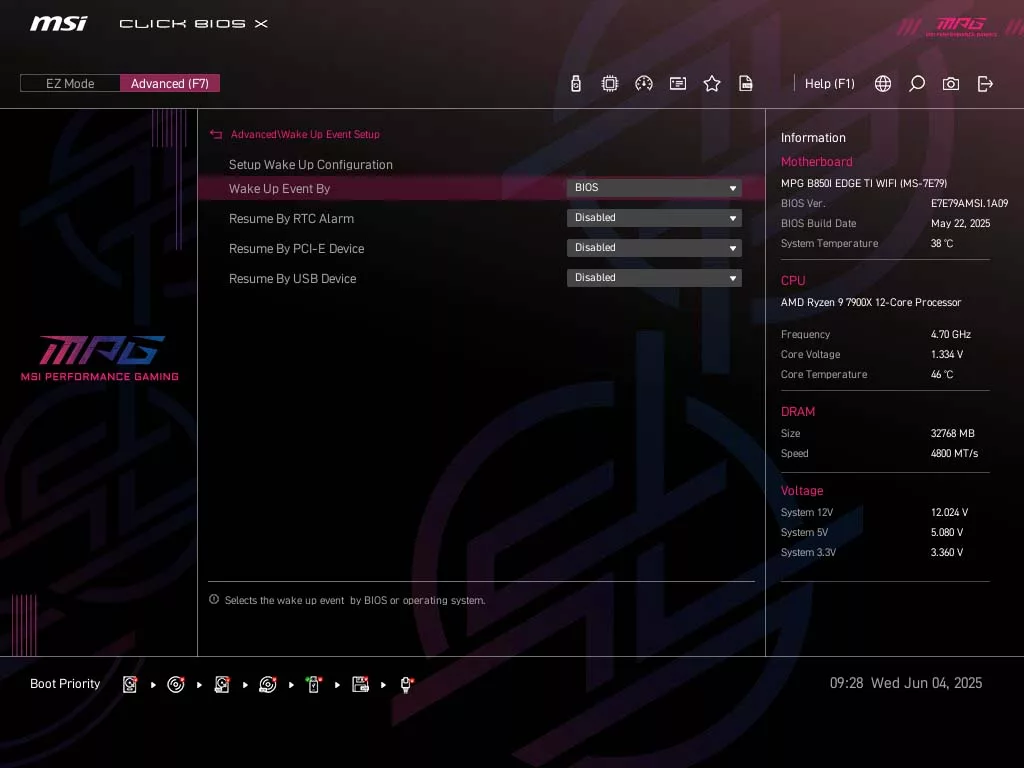
Task: Open Help (F1)
Action: click(829, 84)
